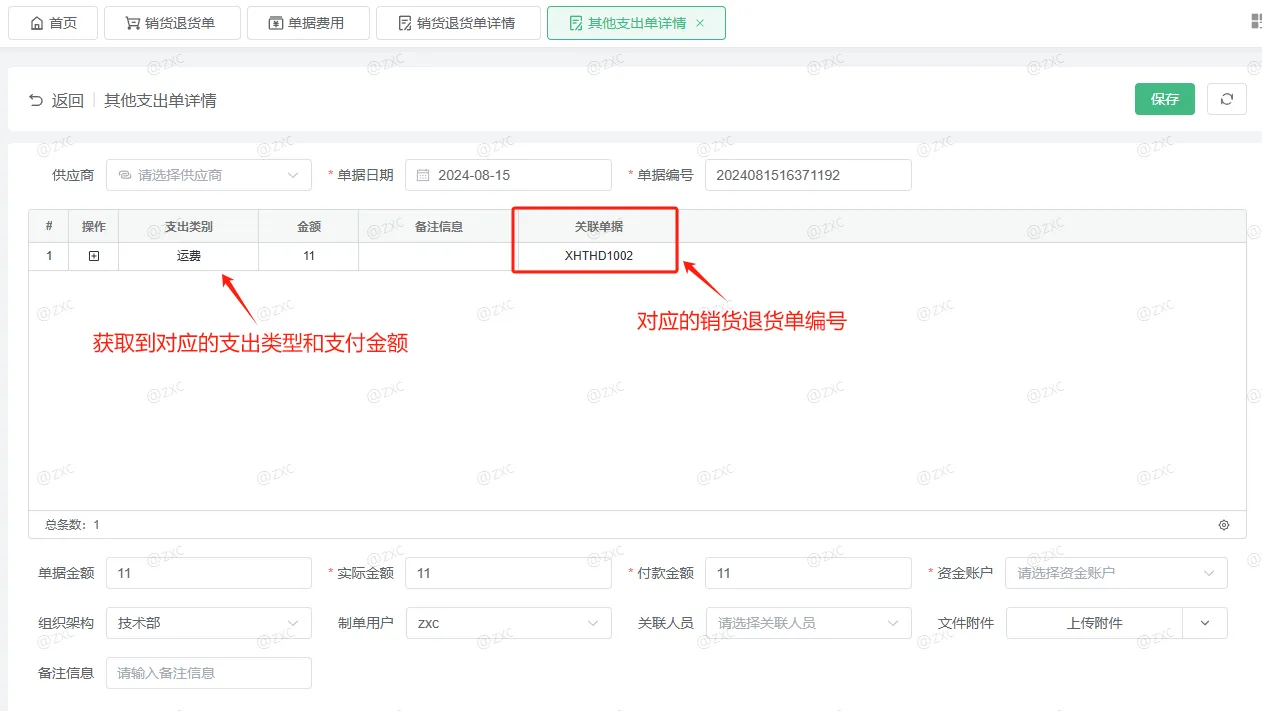Click the link icon in supplier field

124,175
